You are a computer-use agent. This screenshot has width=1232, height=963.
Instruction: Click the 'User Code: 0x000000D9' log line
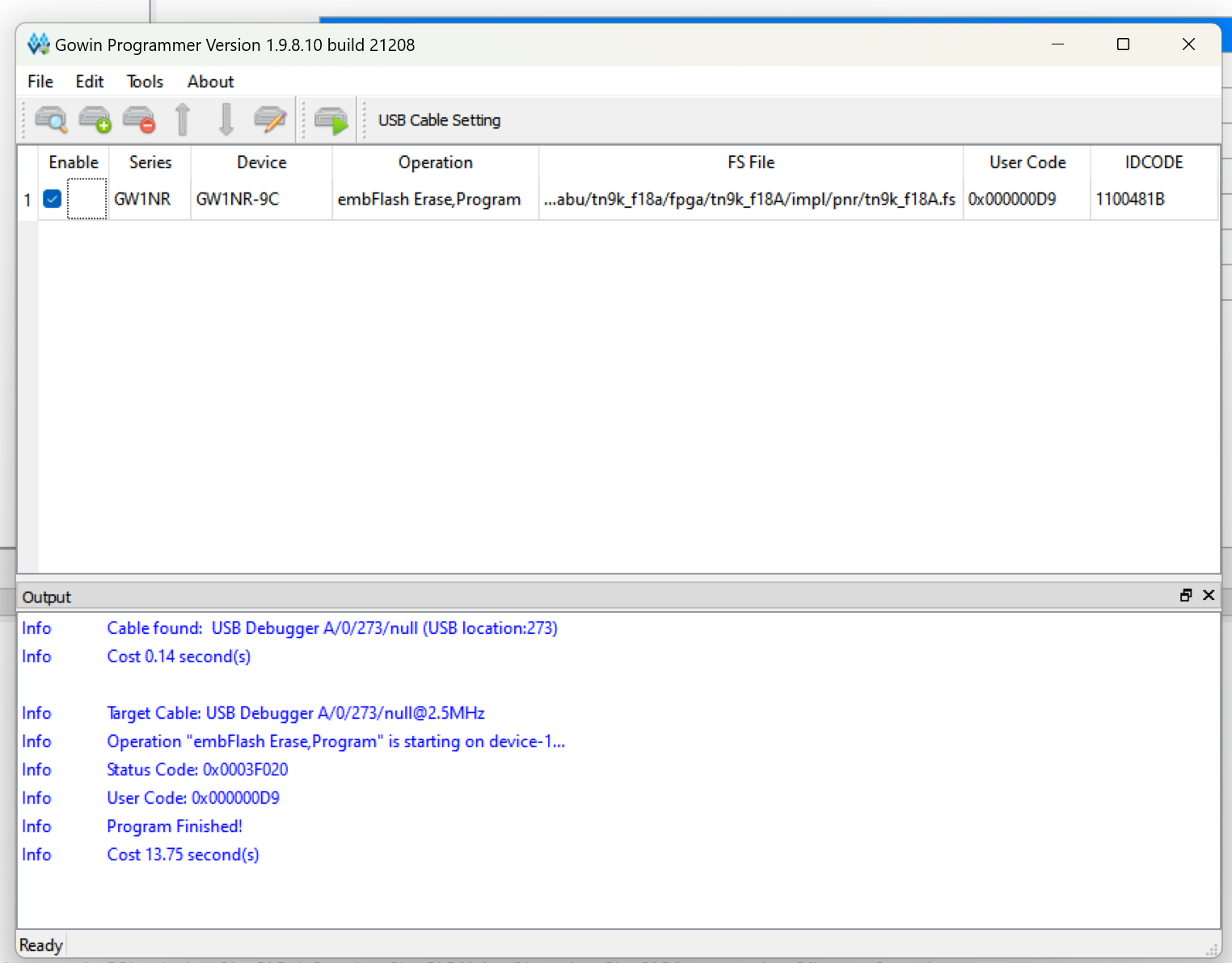point(193,798)
